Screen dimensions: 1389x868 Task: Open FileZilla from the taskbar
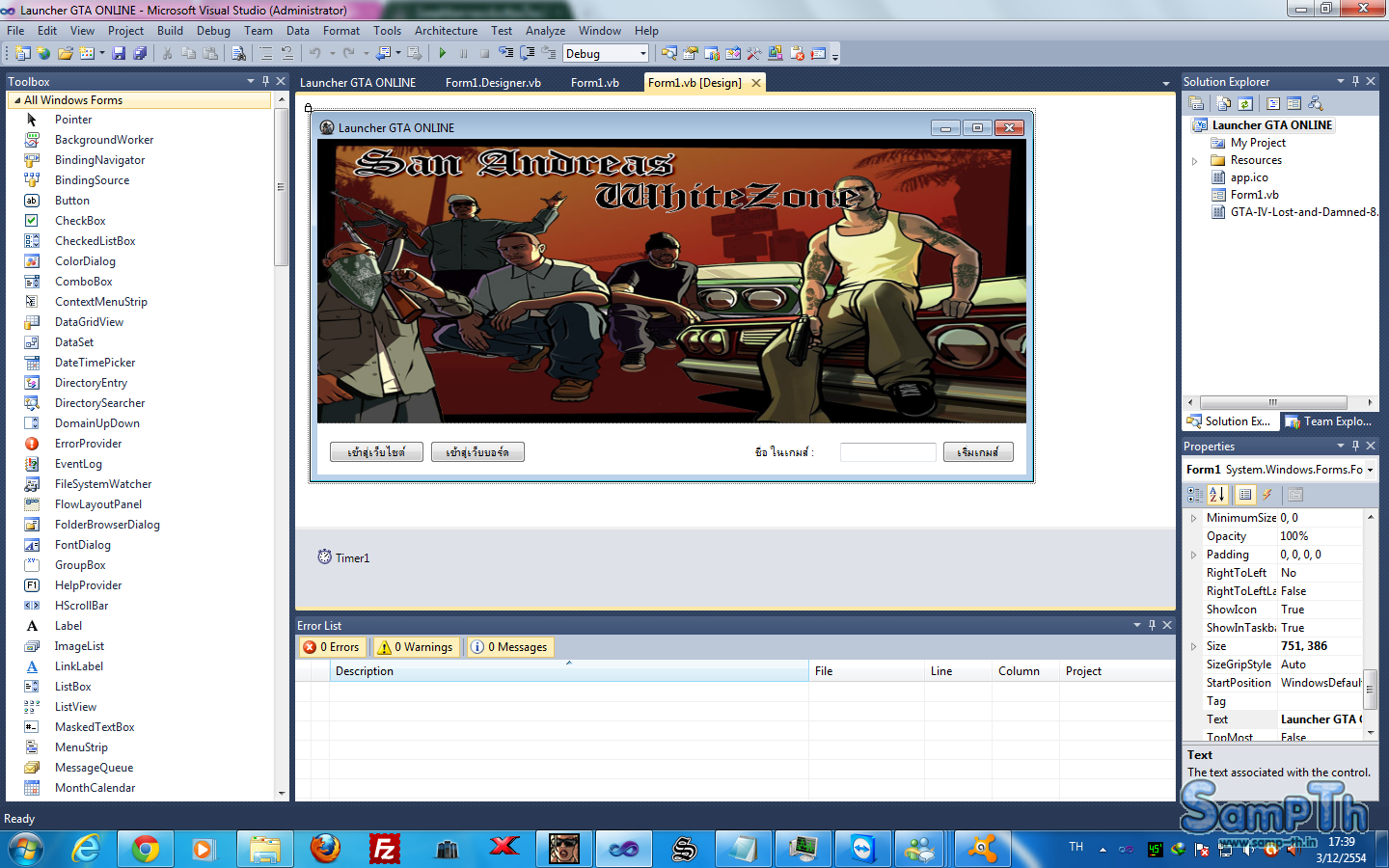[385, 849]
